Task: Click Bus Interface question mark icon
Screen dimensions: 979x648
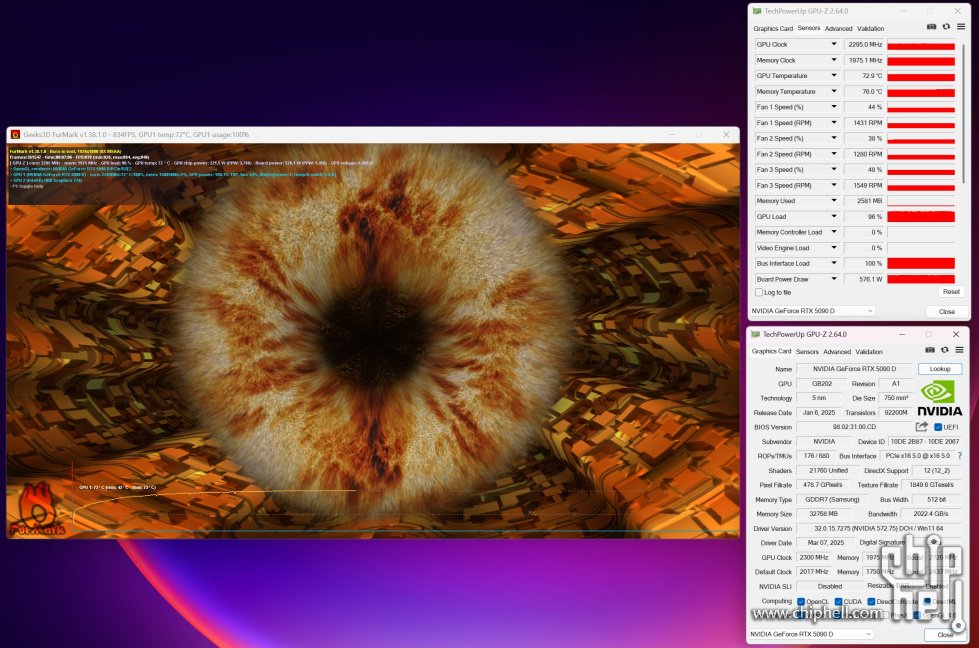Action: tap(960, 456)
